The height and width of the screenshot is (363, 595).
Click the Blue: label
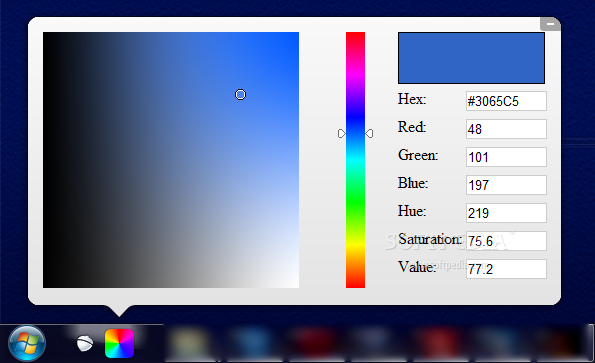tap(413, 183)
